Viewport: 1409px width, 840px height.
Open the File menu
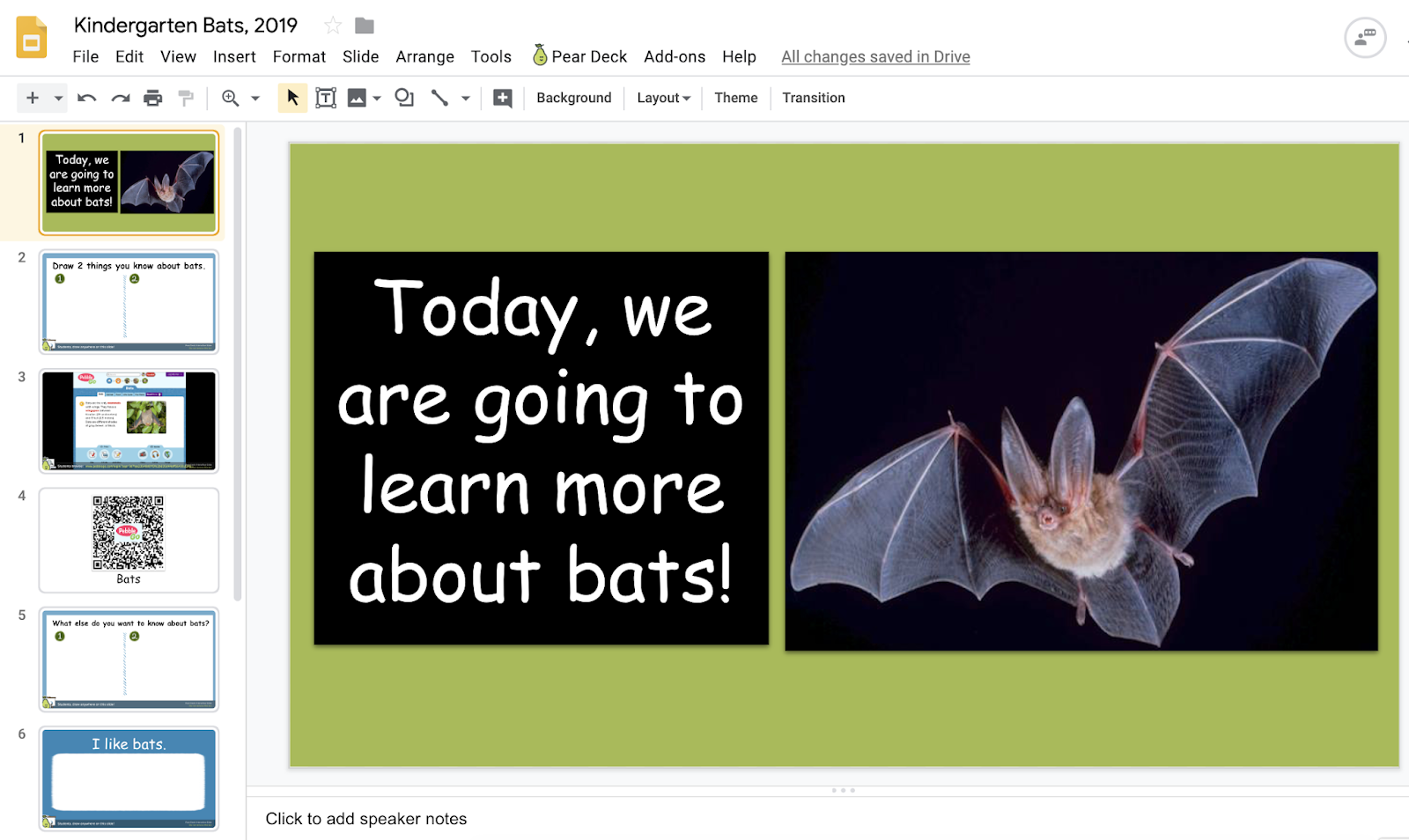pyautogui.click(x=85, y=56)
